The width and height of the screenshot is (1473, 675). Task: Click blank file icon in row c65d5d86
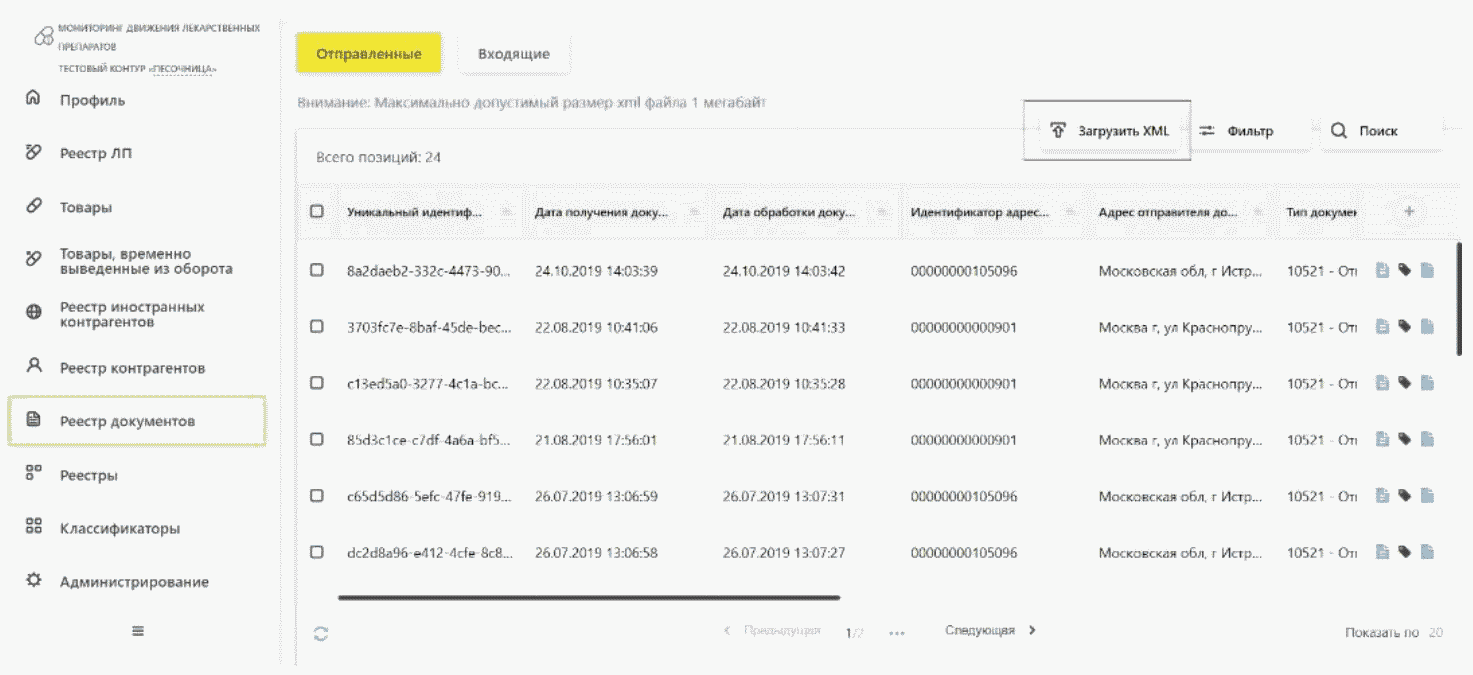(x=1427, y=495)
